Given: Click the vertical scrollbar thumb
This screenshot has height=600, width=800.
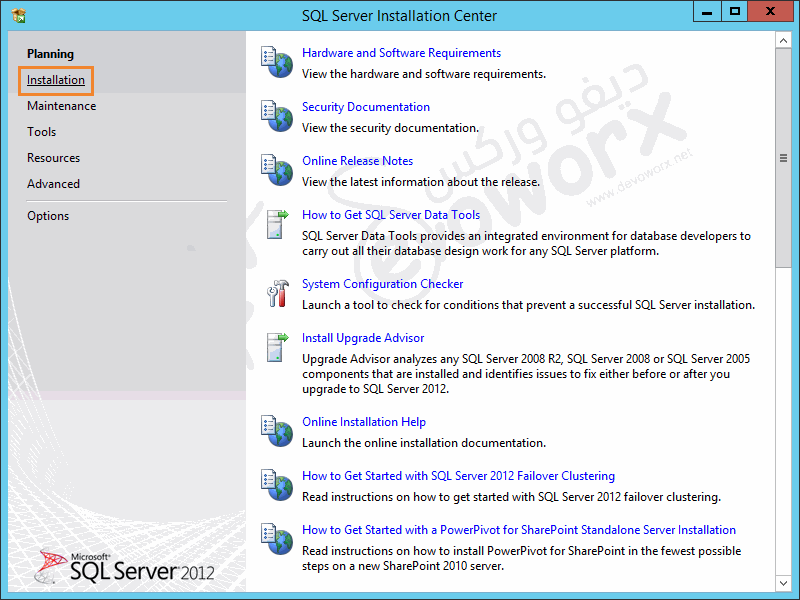Looking at the screenshot, I should [783, 158].
